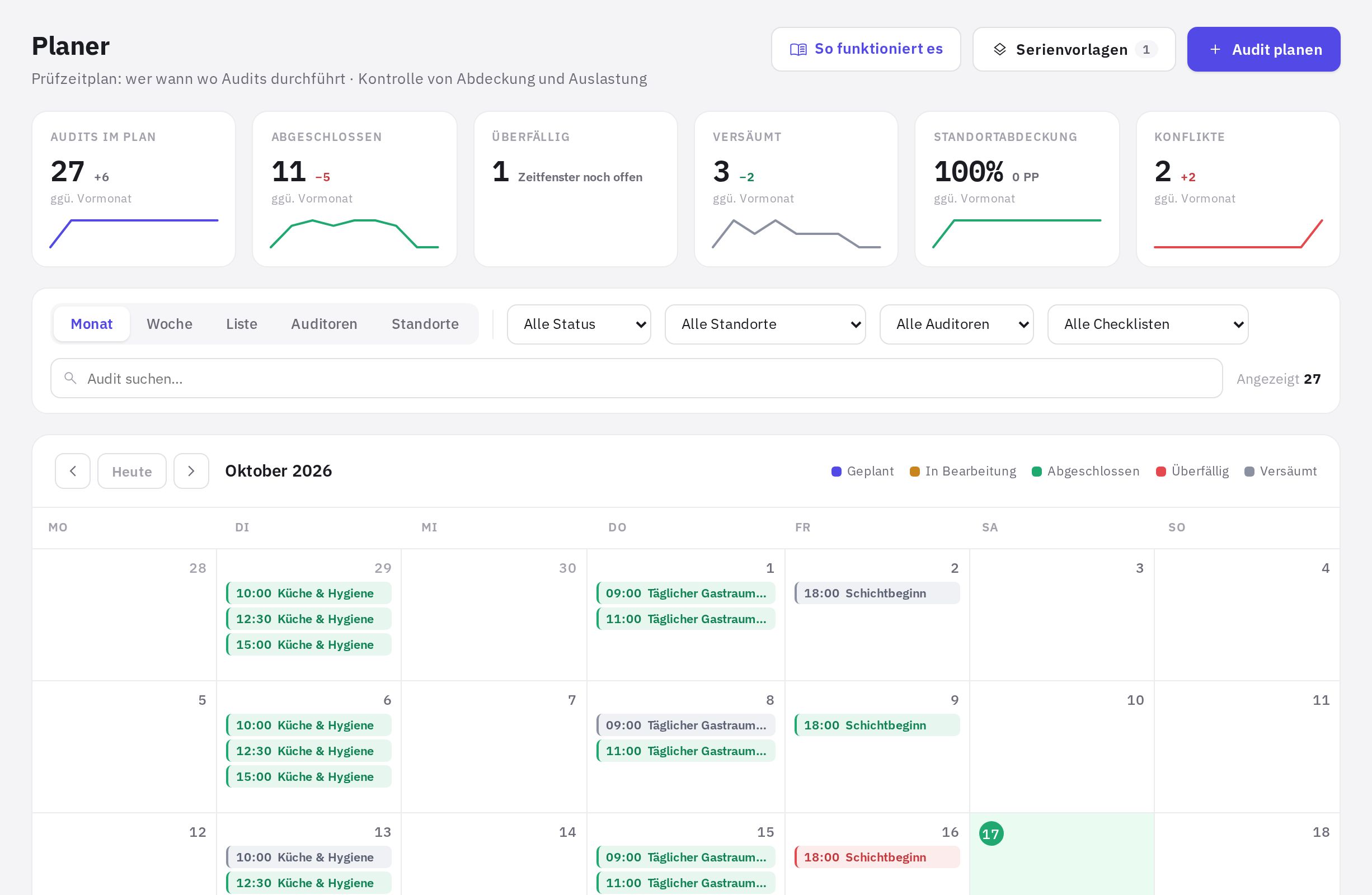Click the layers icon beside Serienvorlagen

pos(999,50)
